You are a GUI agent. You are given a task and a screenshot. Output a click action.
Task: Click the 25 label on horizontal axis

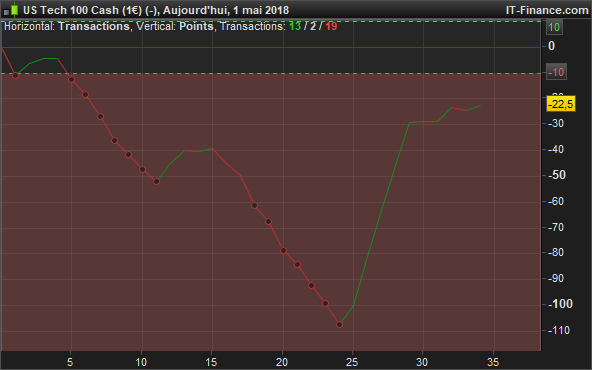[352, 362]
